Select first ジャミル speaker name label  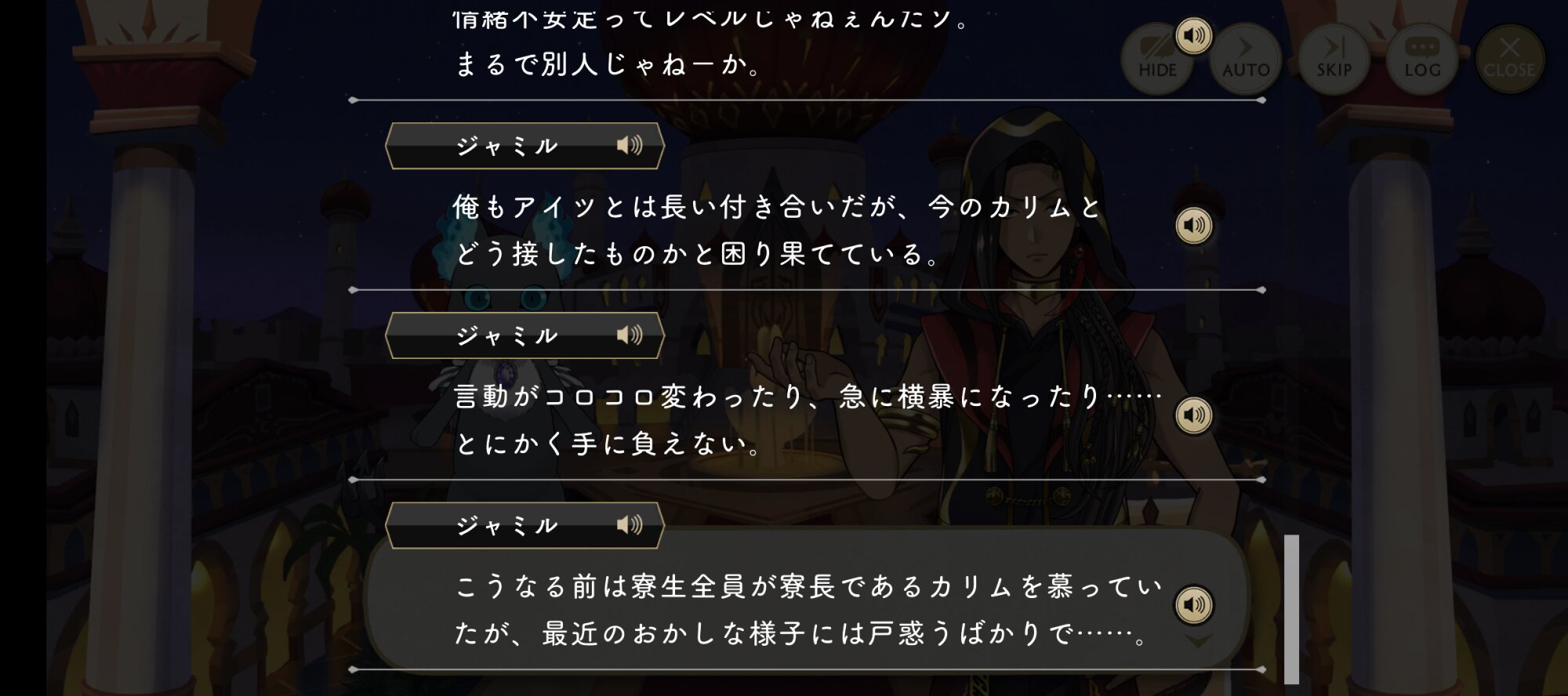(x=506, y=146)
